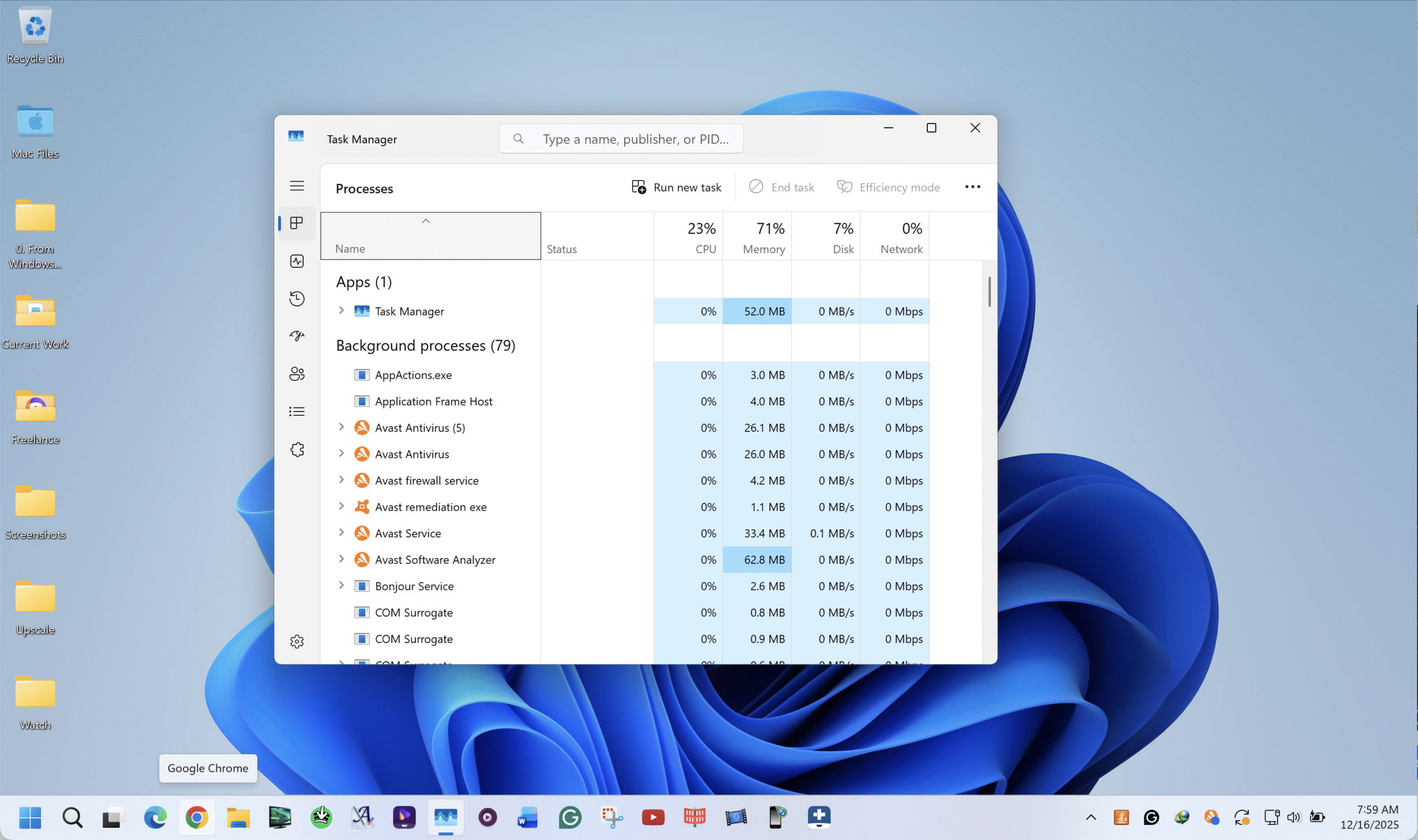Expand the Bonjour Service row
Image resolution: width=1418 pixels, height=840 pixels.
[x=341, y=585]
